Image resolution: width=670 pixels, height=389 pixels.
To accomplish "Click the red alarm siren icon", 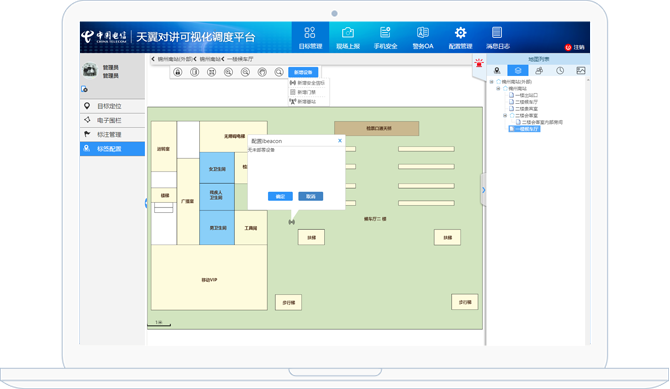I will (479, 63).
